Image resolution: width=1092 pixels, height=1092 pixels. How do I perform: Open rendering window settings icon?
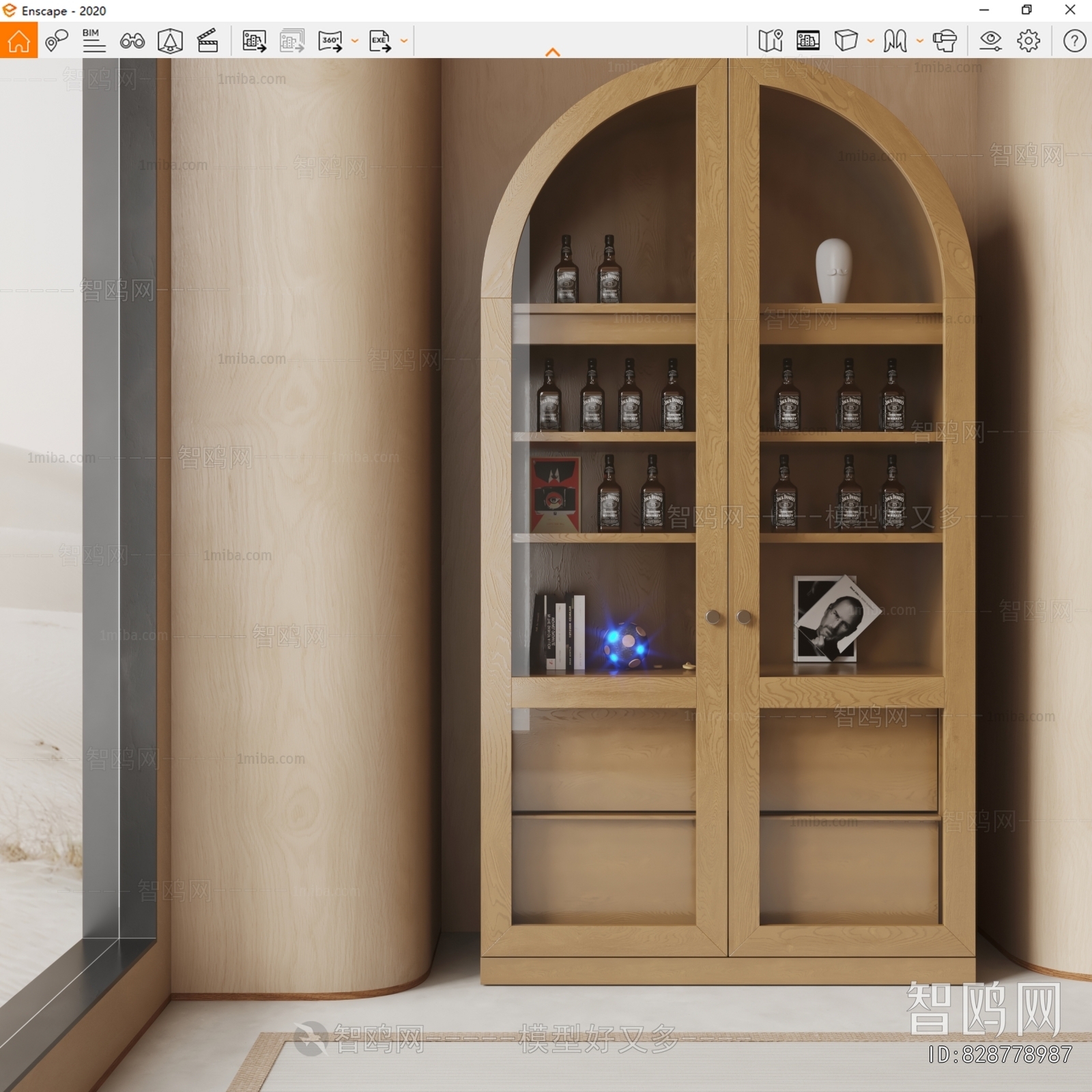point(808,41)
